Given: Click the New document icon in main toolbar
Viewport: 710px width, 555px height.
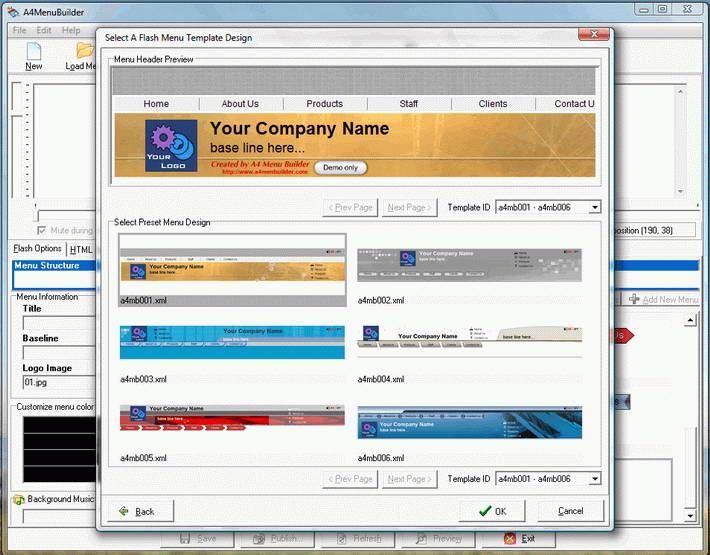Looking at the screenshot, I should click(x=34, y=51).
